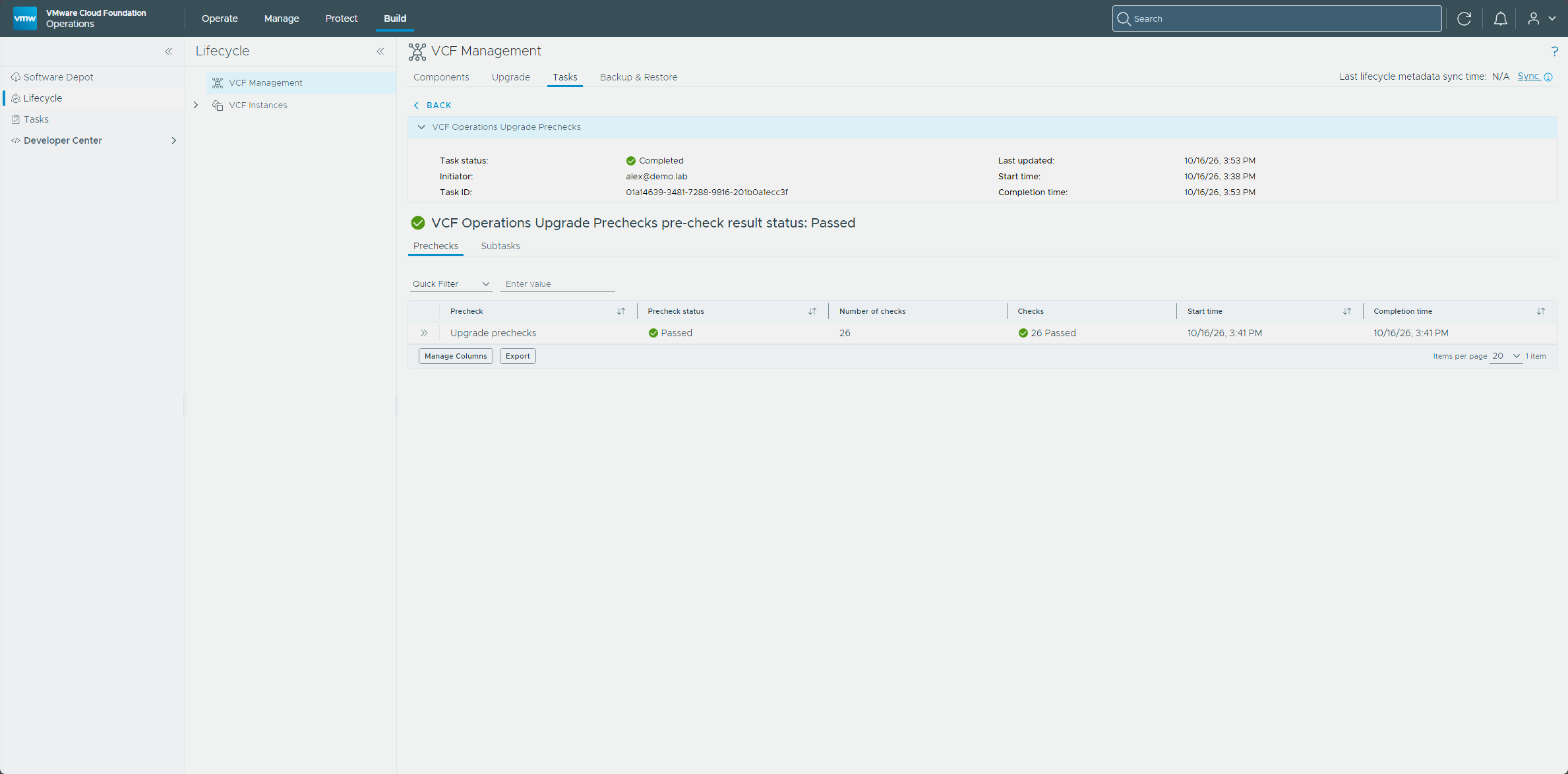Click the Manage Columns button
Image resolution: width=1568 pixels, height=774 pixels.
[456, 356]
